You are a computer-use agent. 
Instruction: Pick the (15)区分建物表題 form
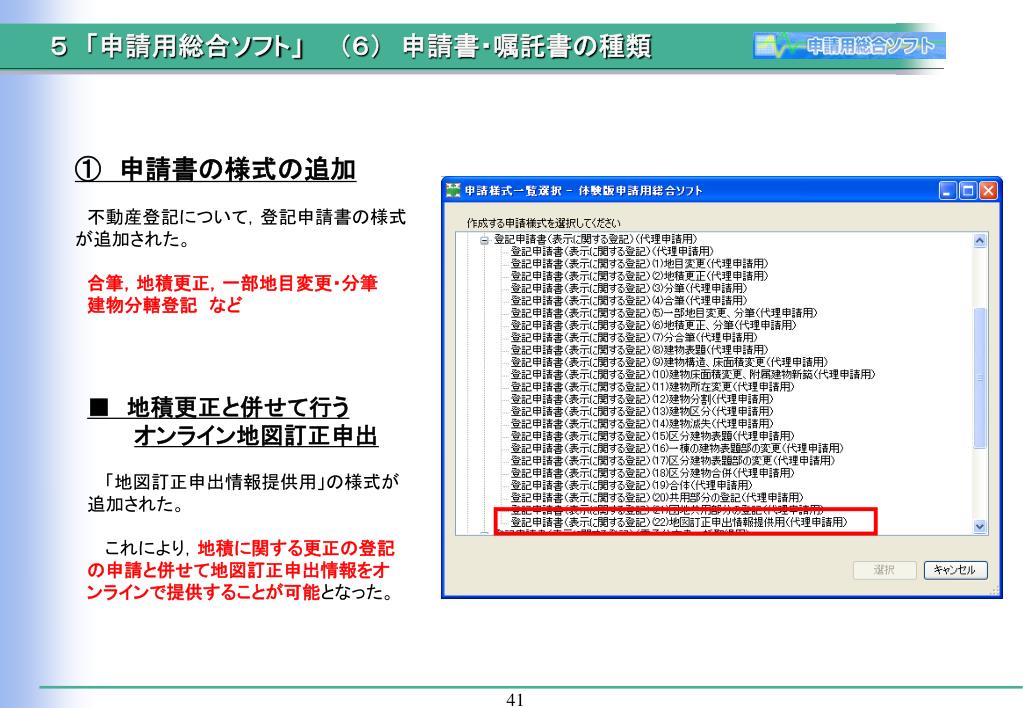click(x=652, y=436)
